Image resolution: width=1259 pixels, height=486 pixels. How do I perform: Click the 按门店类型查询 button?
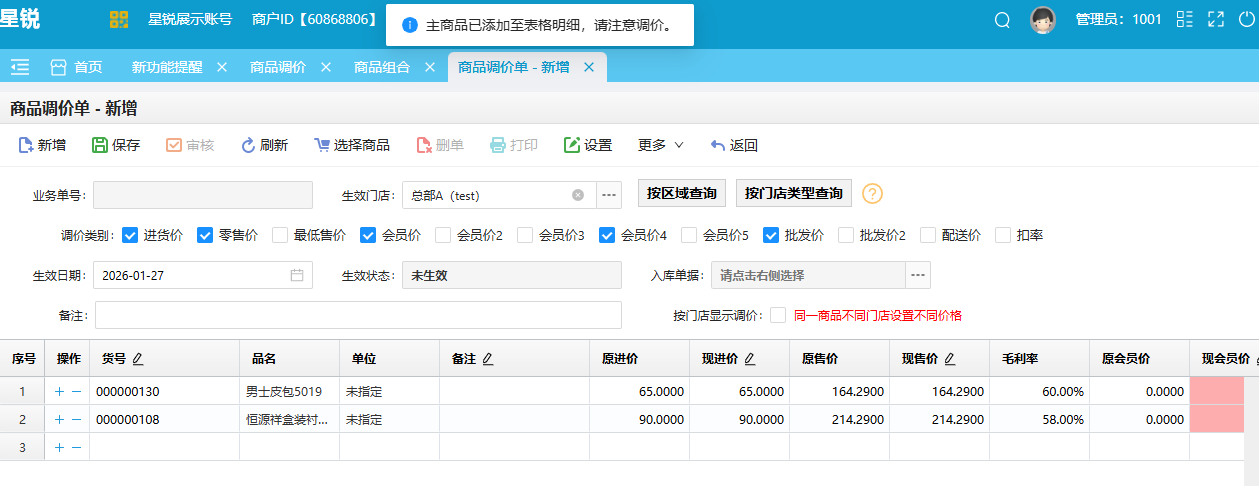(793, 194)
